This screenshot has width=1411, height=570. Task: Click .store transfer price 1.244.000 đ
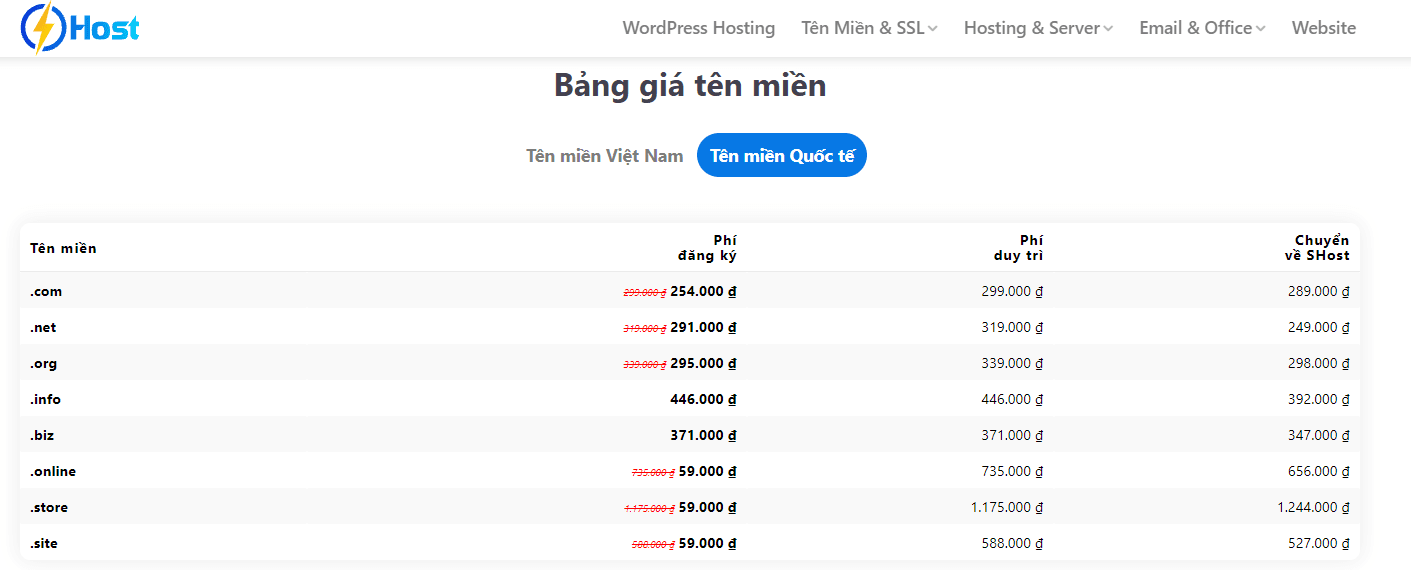pos(1314,508)
